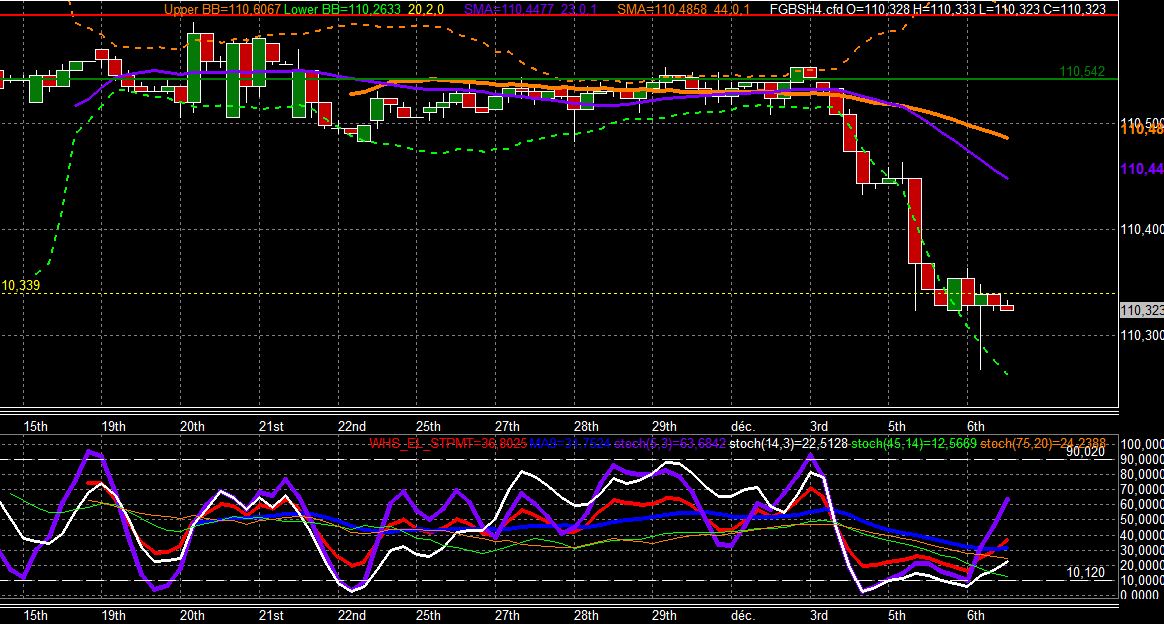
Task: Click the Upper BB=110,6067 indicator label
Action: pos(222,10)
